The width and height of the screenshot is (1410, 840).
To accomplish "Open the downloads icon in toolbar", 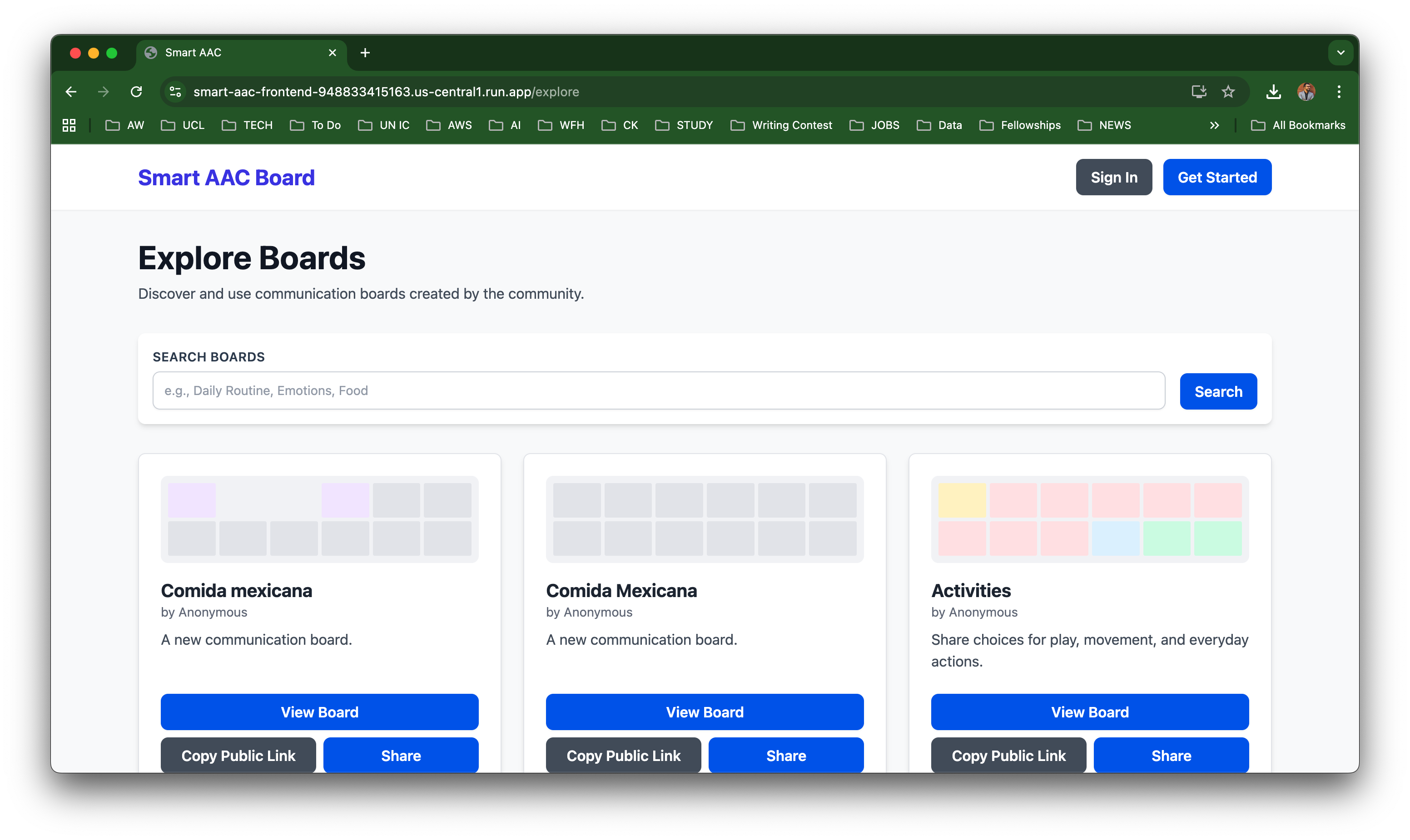I will point(1274,92).
